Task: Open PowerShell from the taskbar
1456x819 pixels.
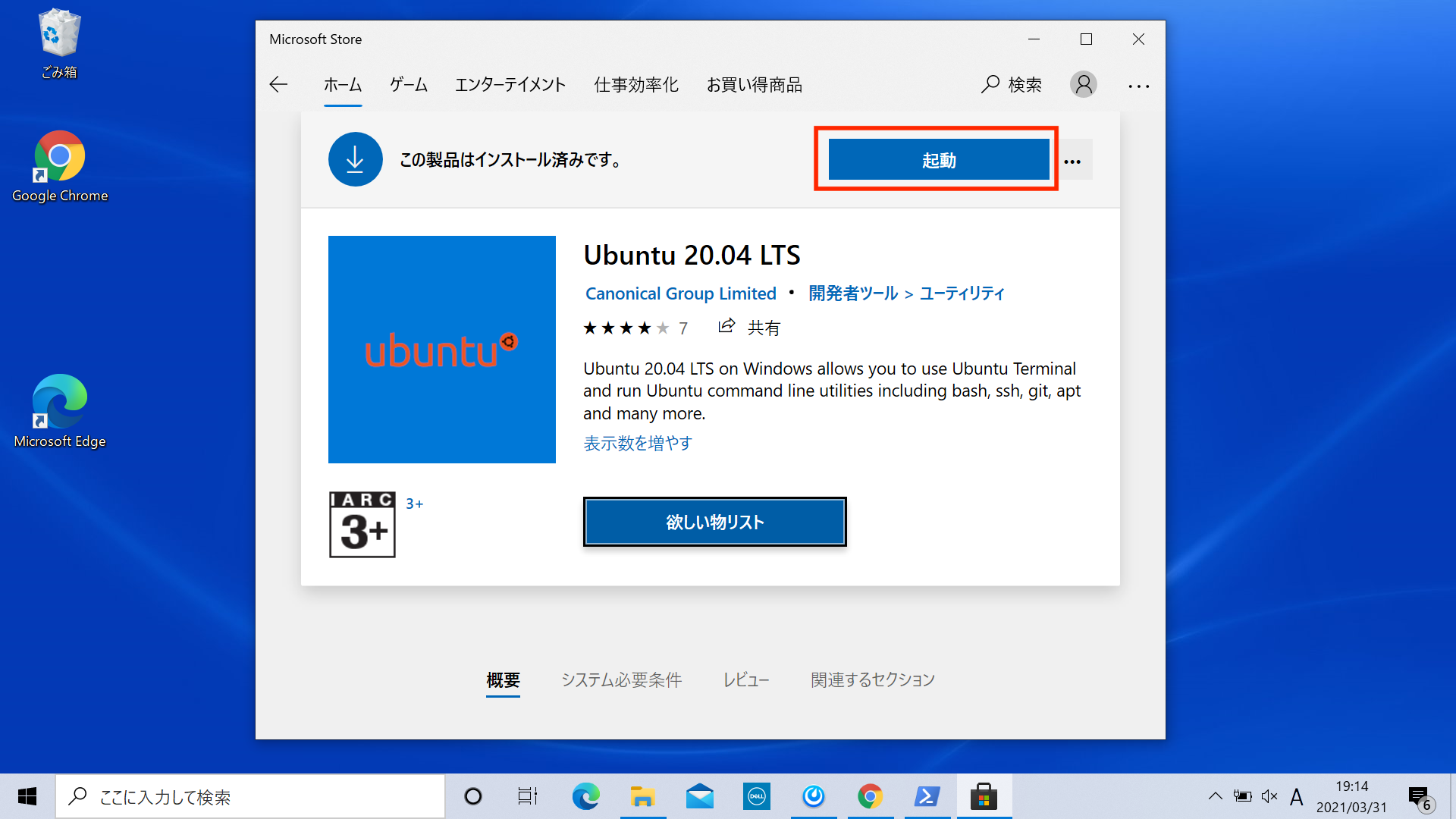Action: click(927, 796)
